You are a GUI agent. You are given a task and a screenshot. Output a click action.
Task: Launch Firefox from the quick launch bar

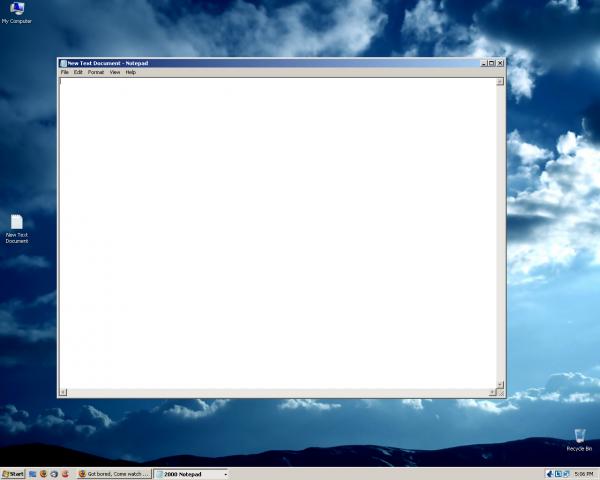pyautogui.click(x=43, y=474)
